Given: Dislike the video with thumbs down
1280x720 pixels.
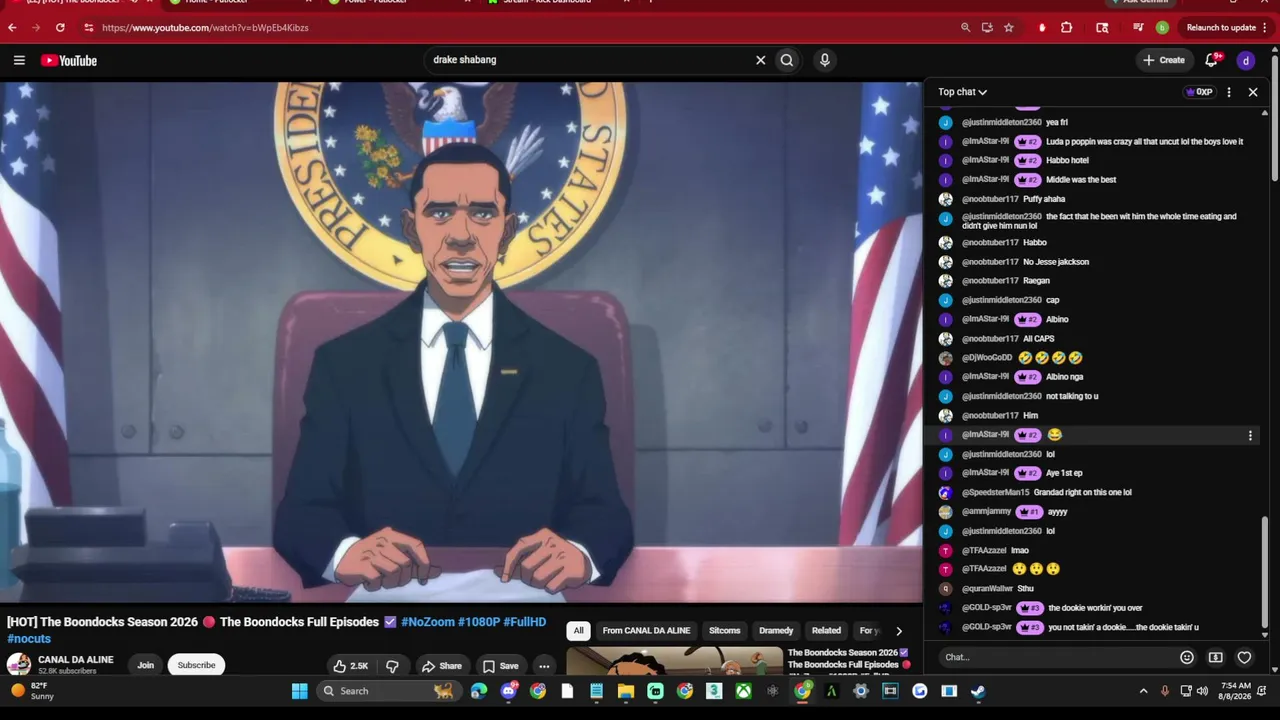Looking at the screenshot, I should tap(392, 666).
